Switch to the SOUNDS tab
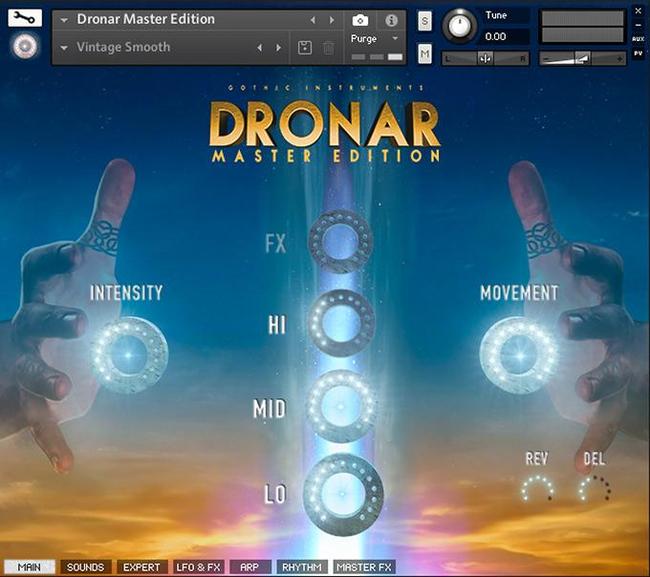 point(86,567)
